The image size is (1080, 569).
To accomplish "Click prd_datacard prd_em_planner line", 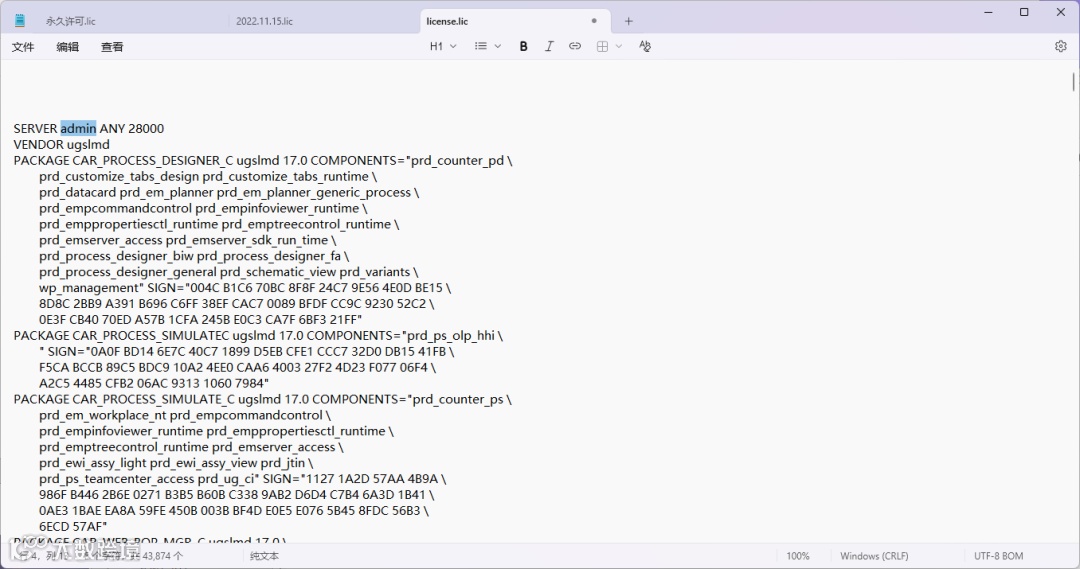I will click(x=229, y=192).
